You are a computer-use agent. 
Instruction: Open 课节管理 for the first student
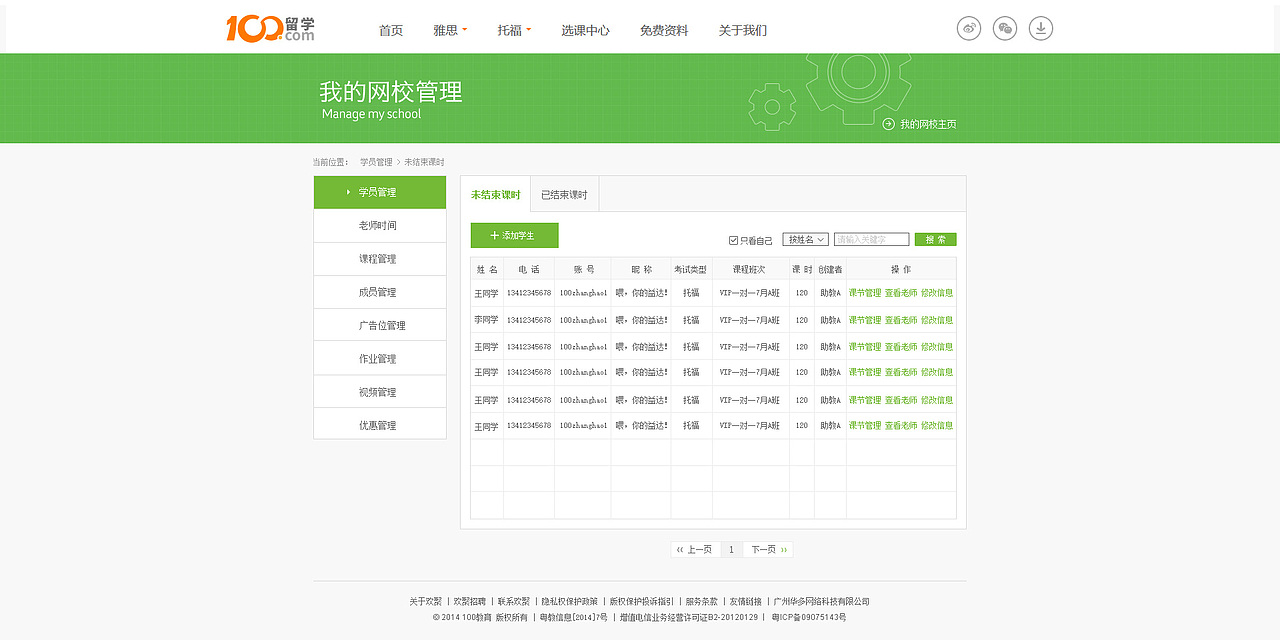(865, 294)
